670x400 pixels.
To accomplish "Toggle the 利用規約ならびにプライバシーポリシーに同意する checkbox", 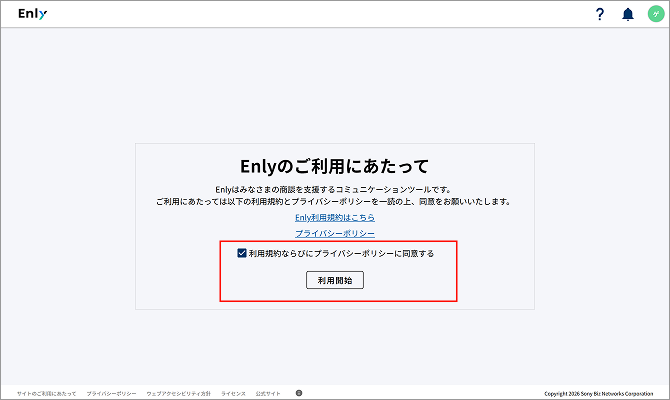I will tap(242, 253).
